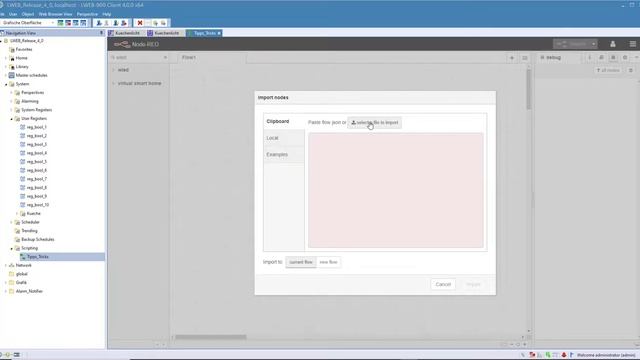Open the flow list icon next to plus
640x360 pixels.
click(x=524, y=58)
